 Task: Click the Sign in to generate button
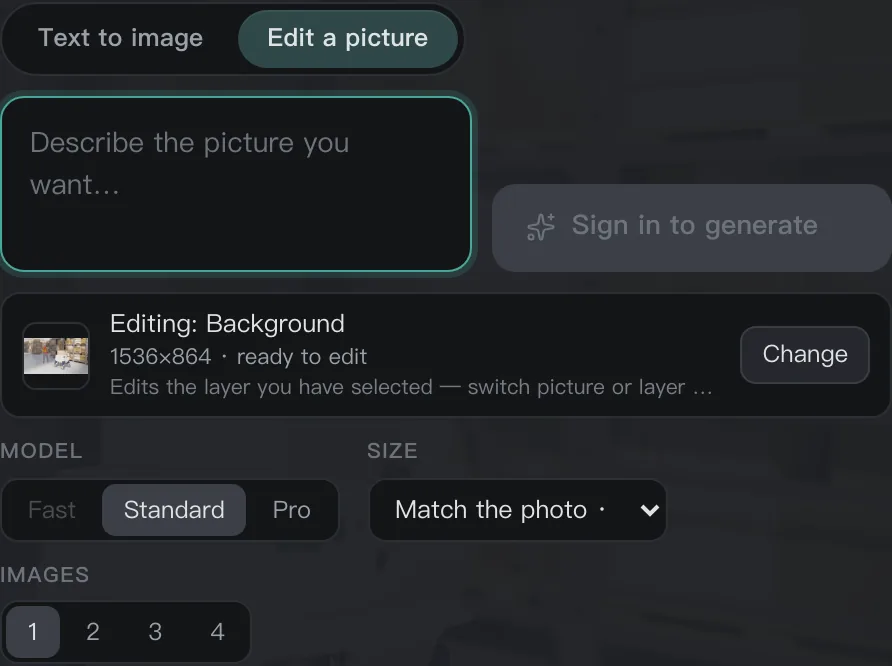click(692, 227)
